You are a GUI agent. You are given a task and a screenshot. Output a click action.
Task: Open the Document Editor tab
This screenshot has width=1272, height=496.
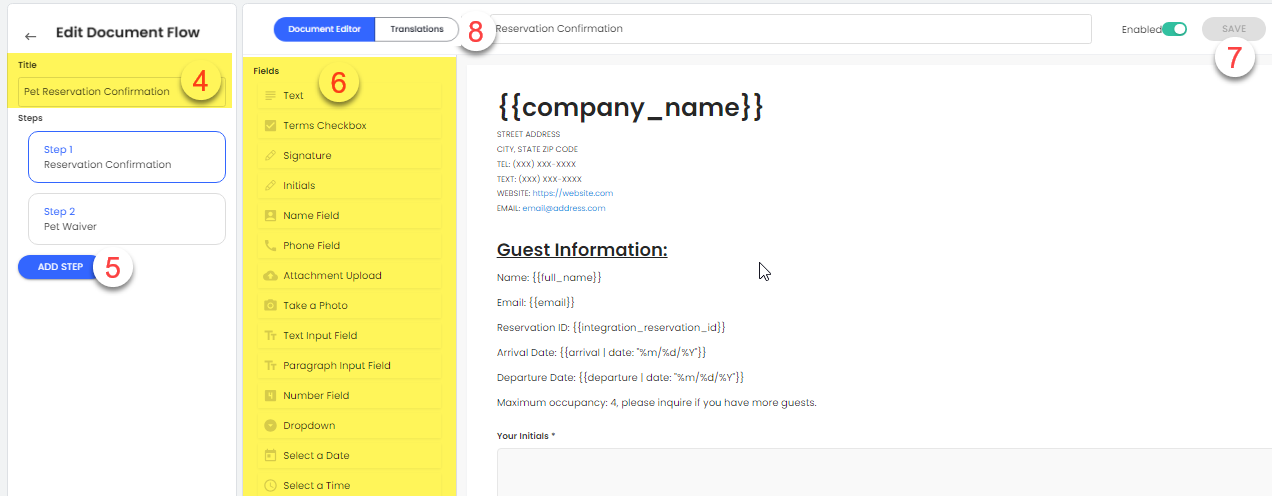click(x=324, y=29)
